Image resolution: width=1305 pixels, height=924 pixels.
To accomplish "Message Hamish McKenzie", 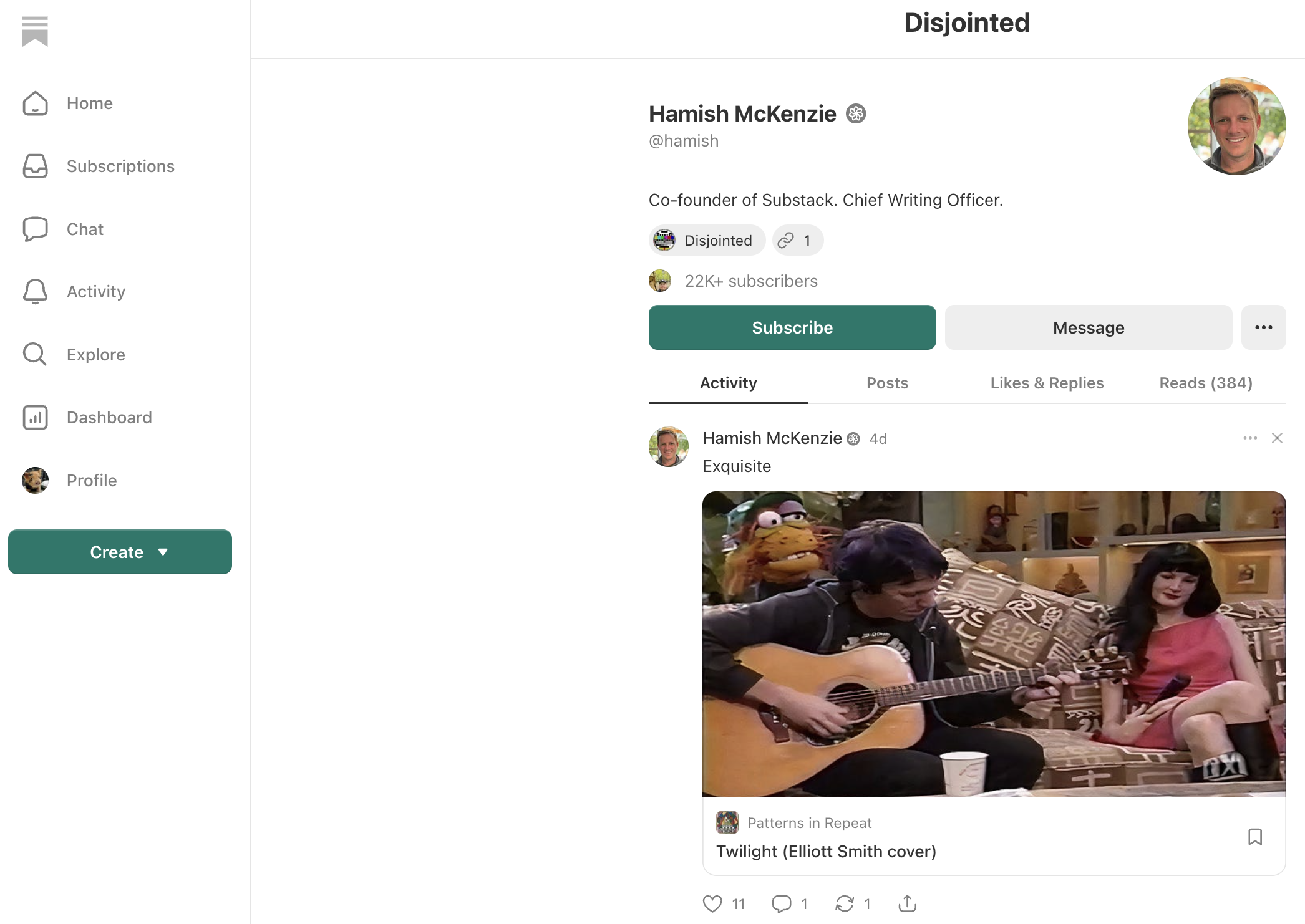I will click(x=1089, y=327).
